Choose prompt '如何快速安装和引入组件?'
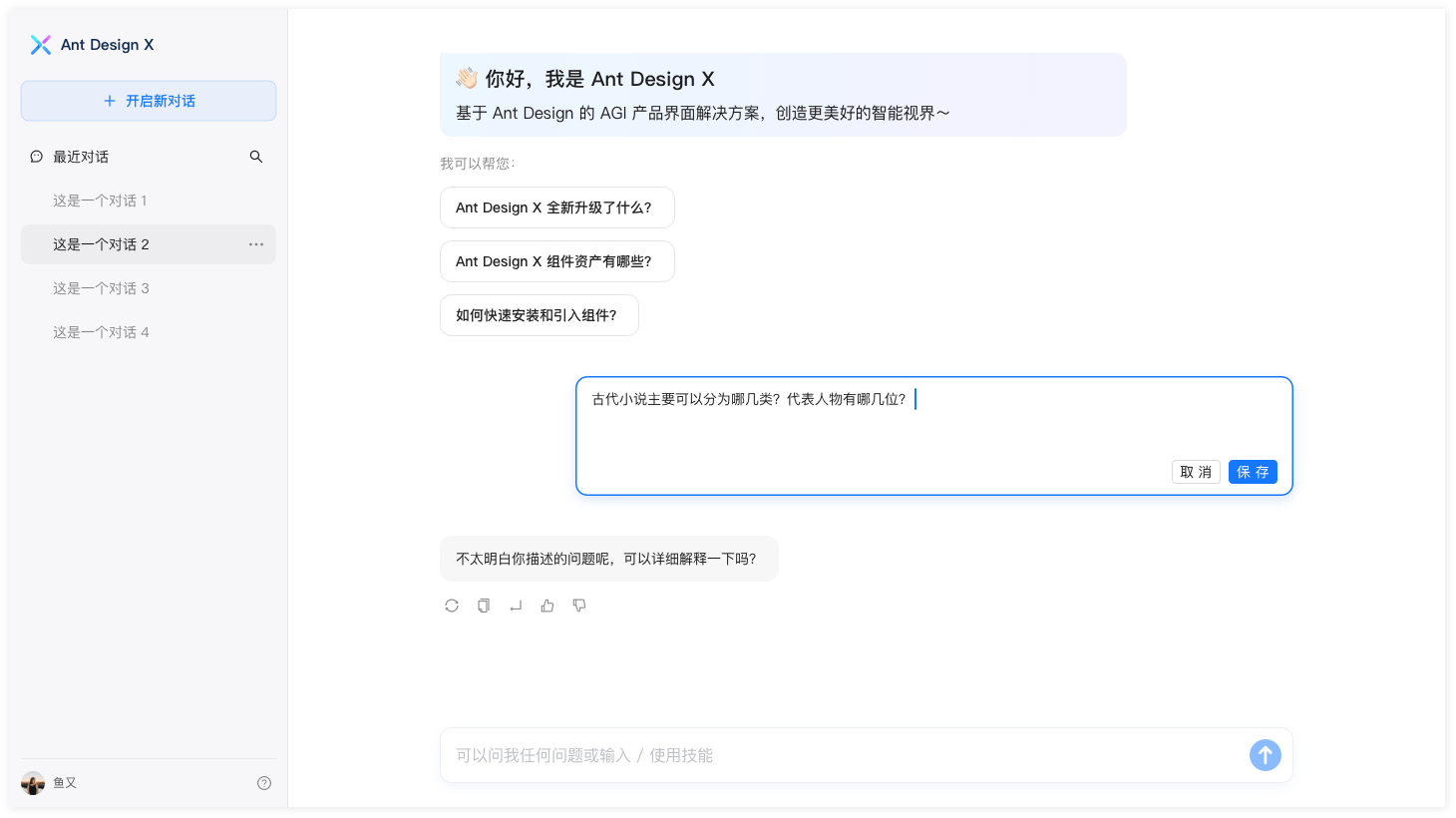Image resolution: width=1456 pixels, height=818 pixels. [x=540, y=315]
